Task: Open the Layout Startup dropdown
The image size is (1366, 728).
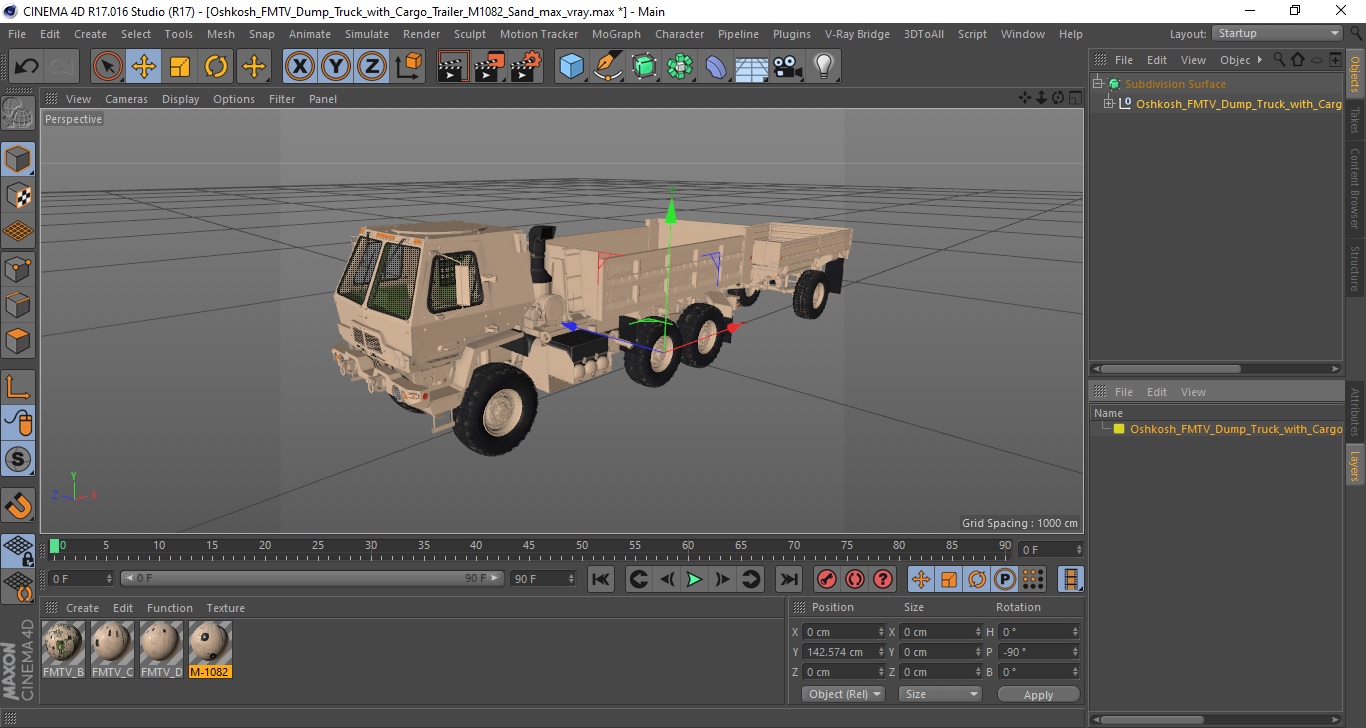Action: pyautogui.click(x=1277, y=33)
